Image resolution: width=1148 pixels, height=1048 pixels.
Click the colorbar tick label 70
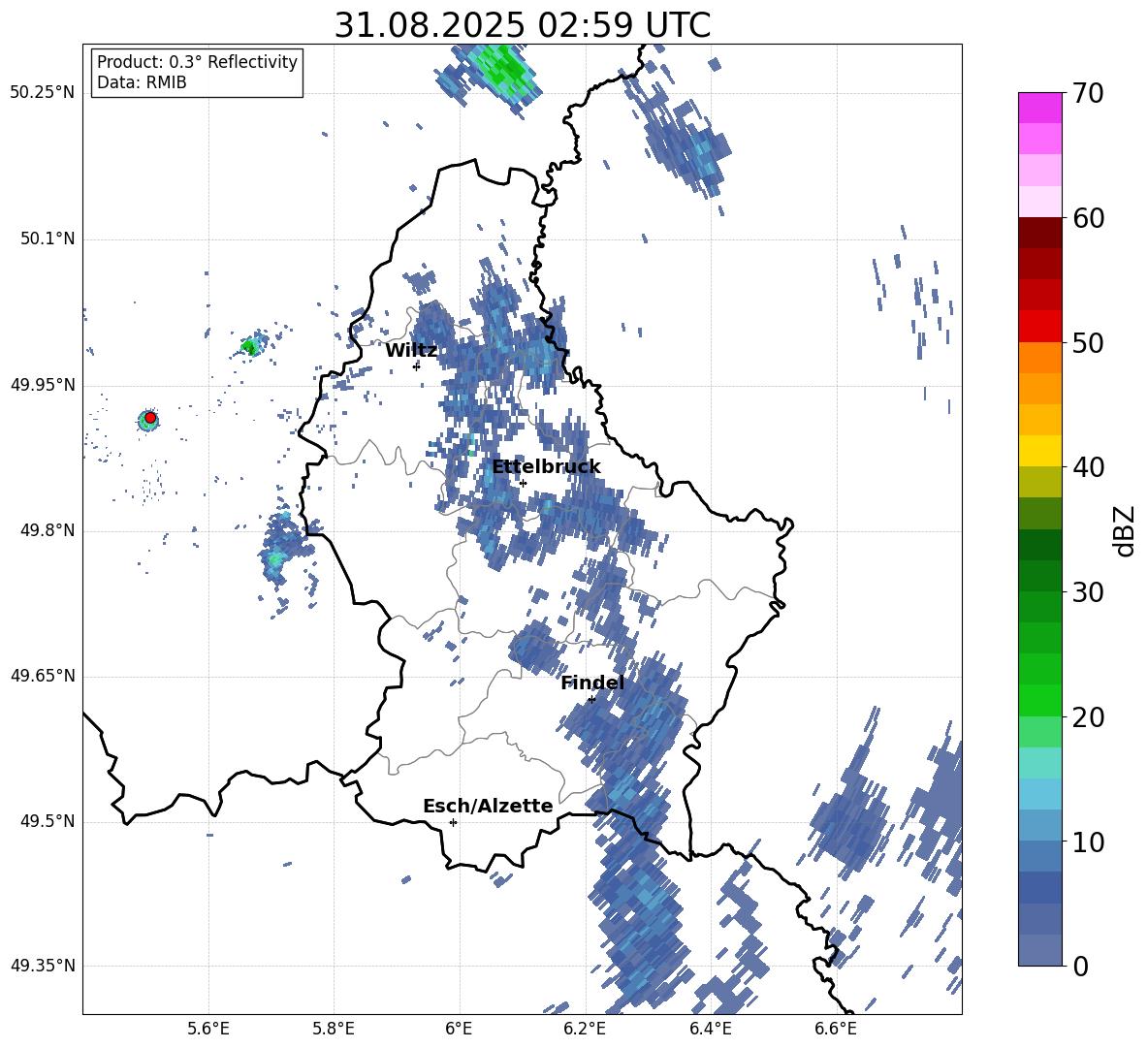1088,94
